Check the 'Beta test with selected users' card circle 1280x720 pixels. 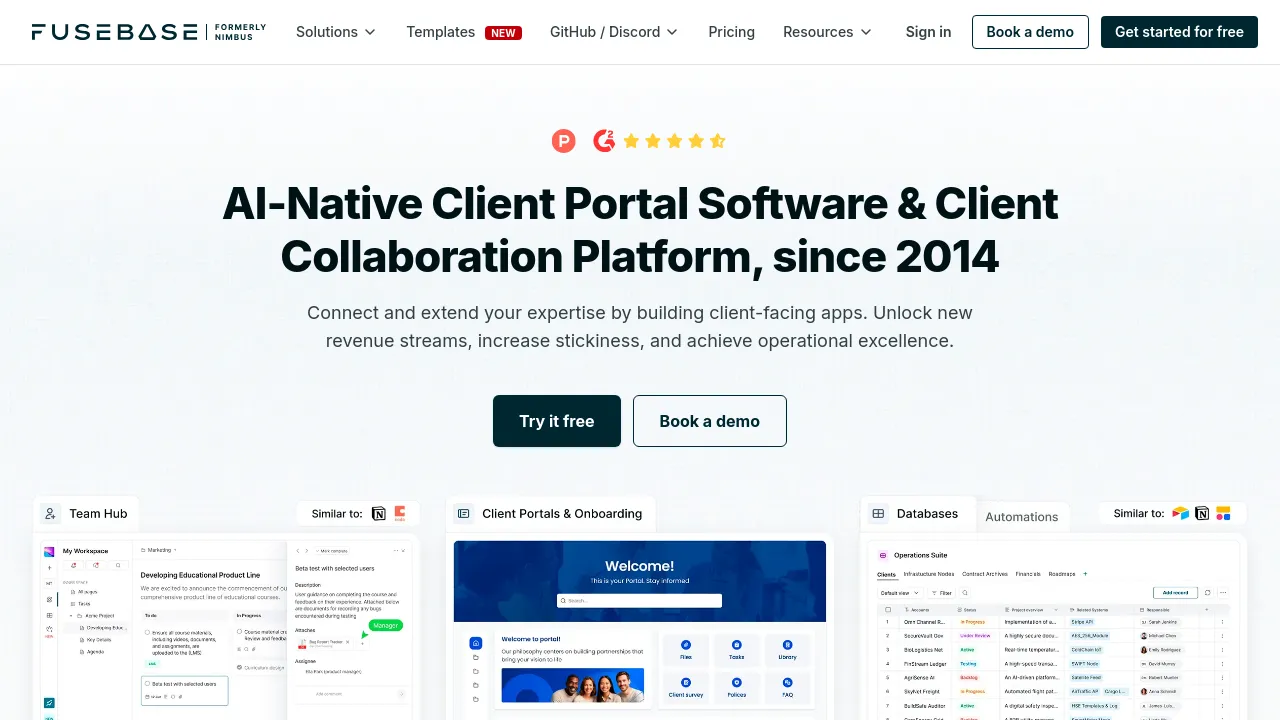pyautogui.click(x=147, y=684)
